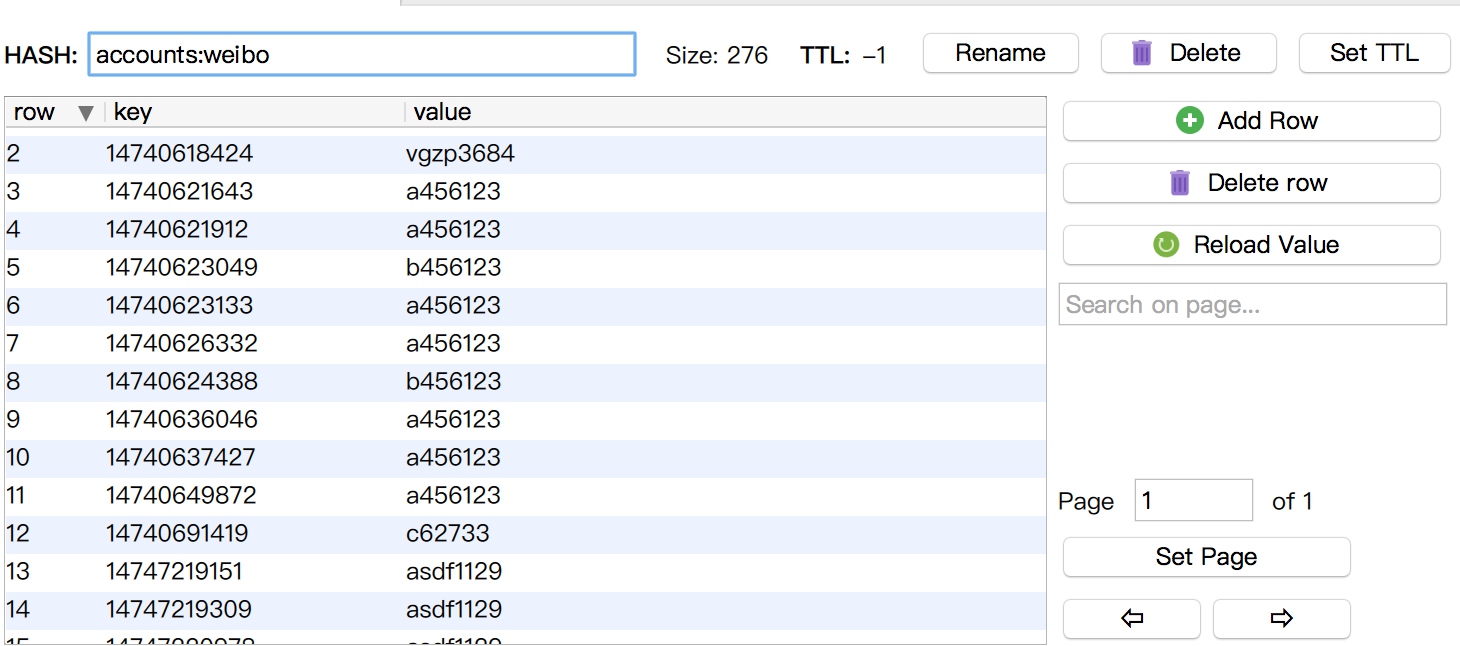1460x646 pixels.
Task: Select key 14740626332
Action: (182, 344)
